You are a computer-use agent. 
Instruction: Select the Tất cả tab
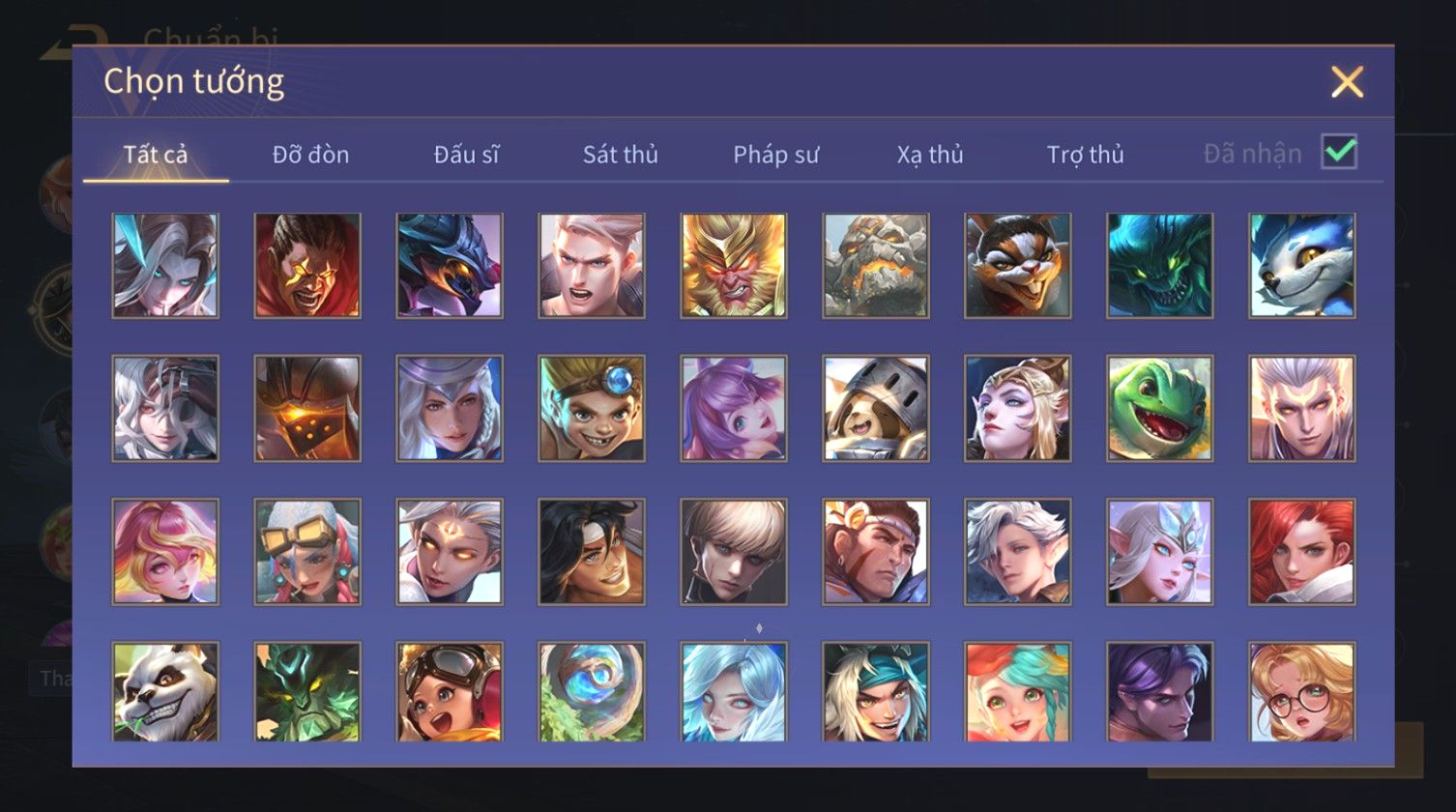[156, 155]
